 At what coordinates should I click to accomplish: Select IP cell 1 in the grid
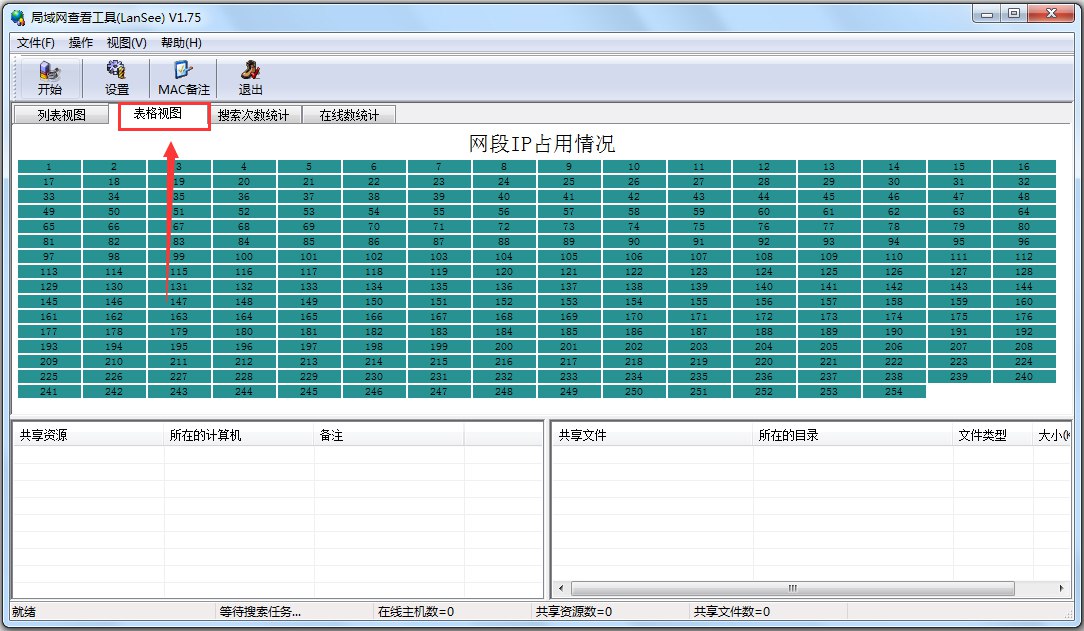click(x=48, y=165)
